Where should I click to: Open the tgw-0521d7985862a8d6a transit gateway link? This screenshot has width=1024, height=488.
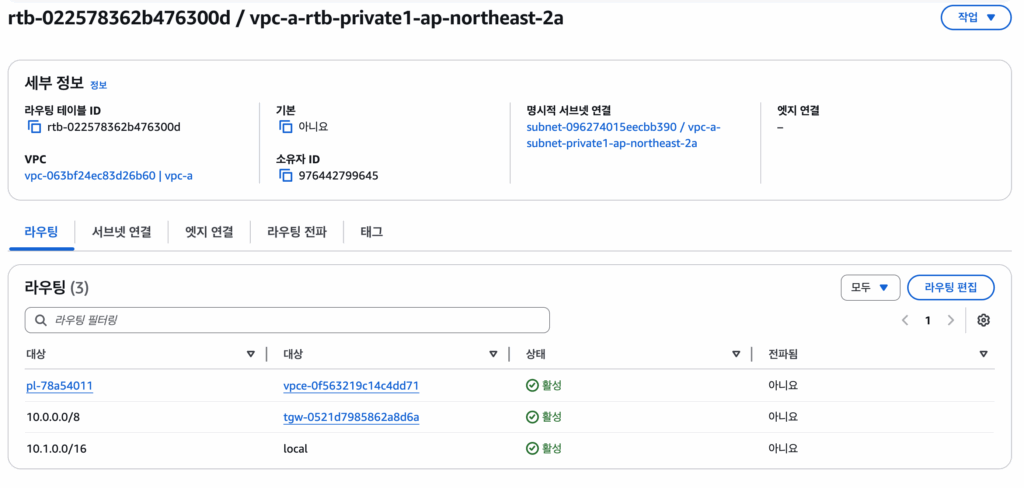(x=351, y=417)
